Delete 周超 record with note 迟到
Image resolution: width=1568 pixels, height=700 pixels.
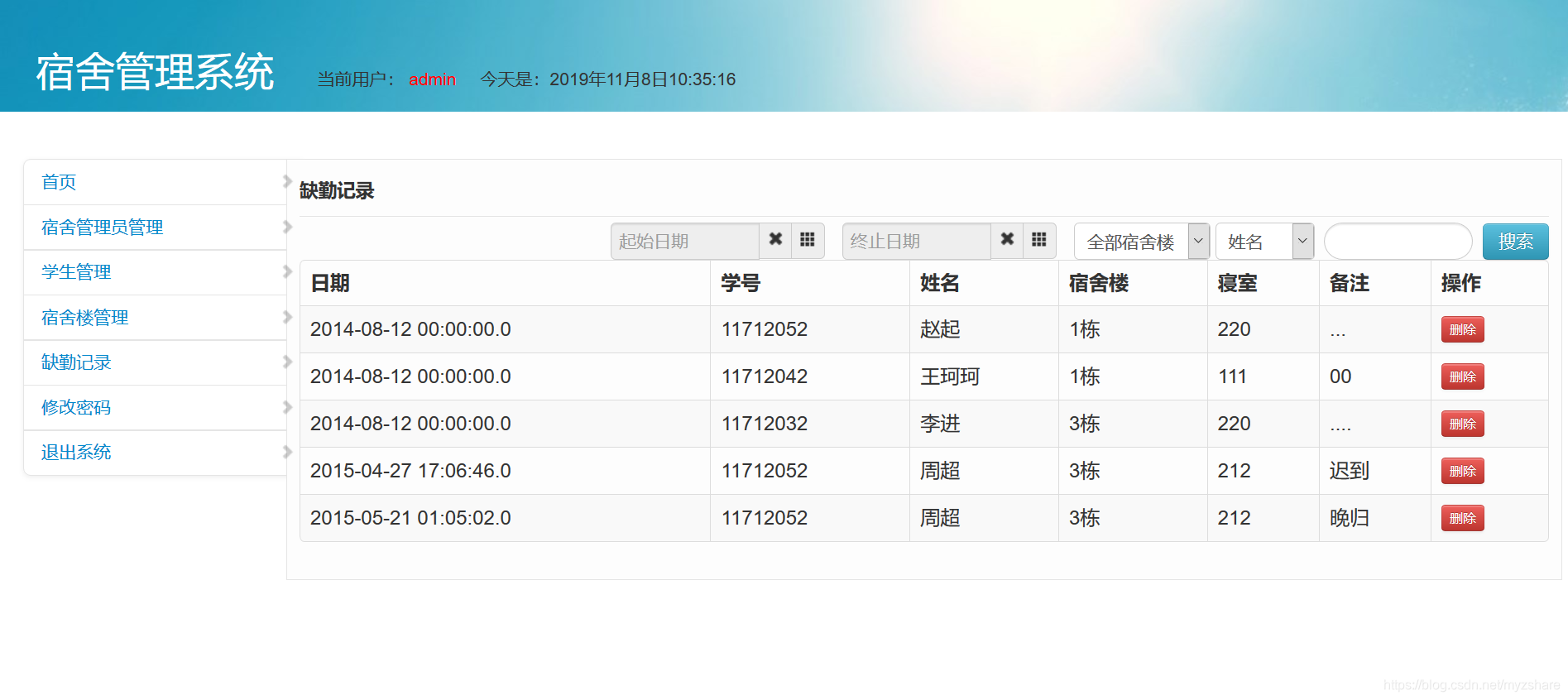(x=1462, y=471)
